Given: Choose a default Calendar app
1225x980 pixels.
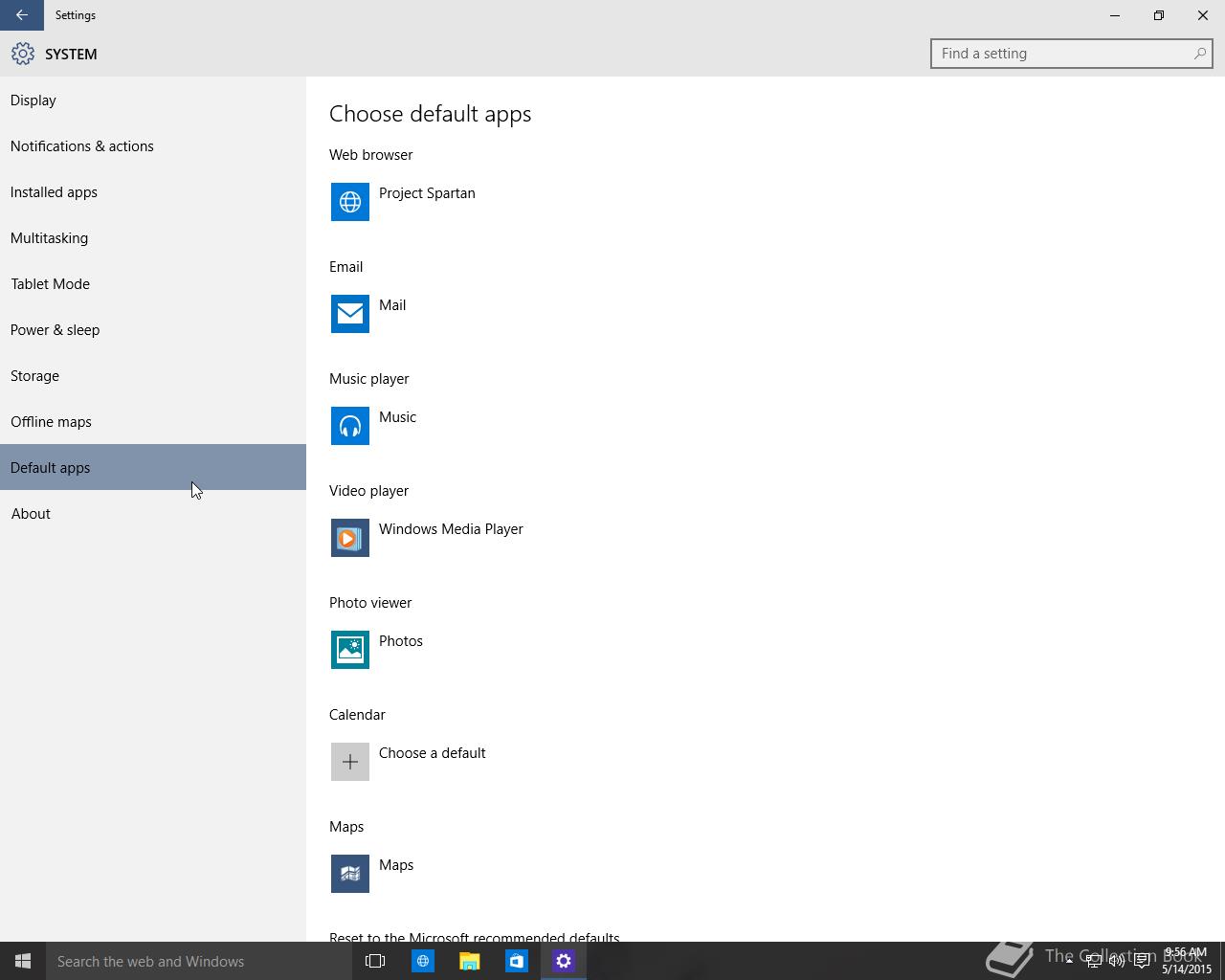Looking at the screenshot, I should tap(409, 762).
